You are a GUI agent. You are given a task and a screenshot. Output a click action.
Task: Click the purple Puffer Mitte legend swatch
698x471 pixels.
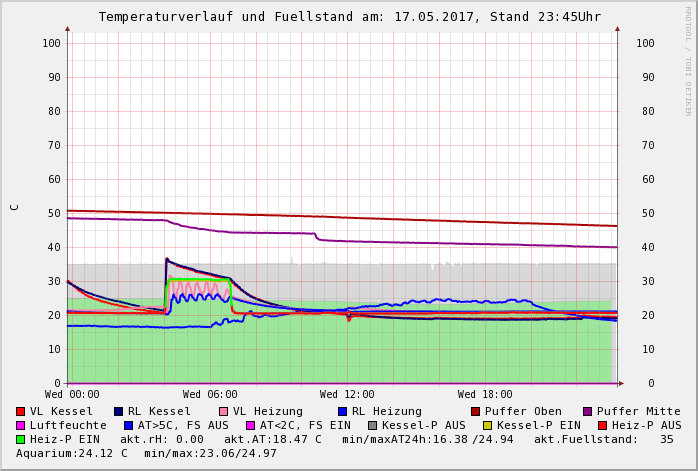pyautogui.click(x=587, y=412)
